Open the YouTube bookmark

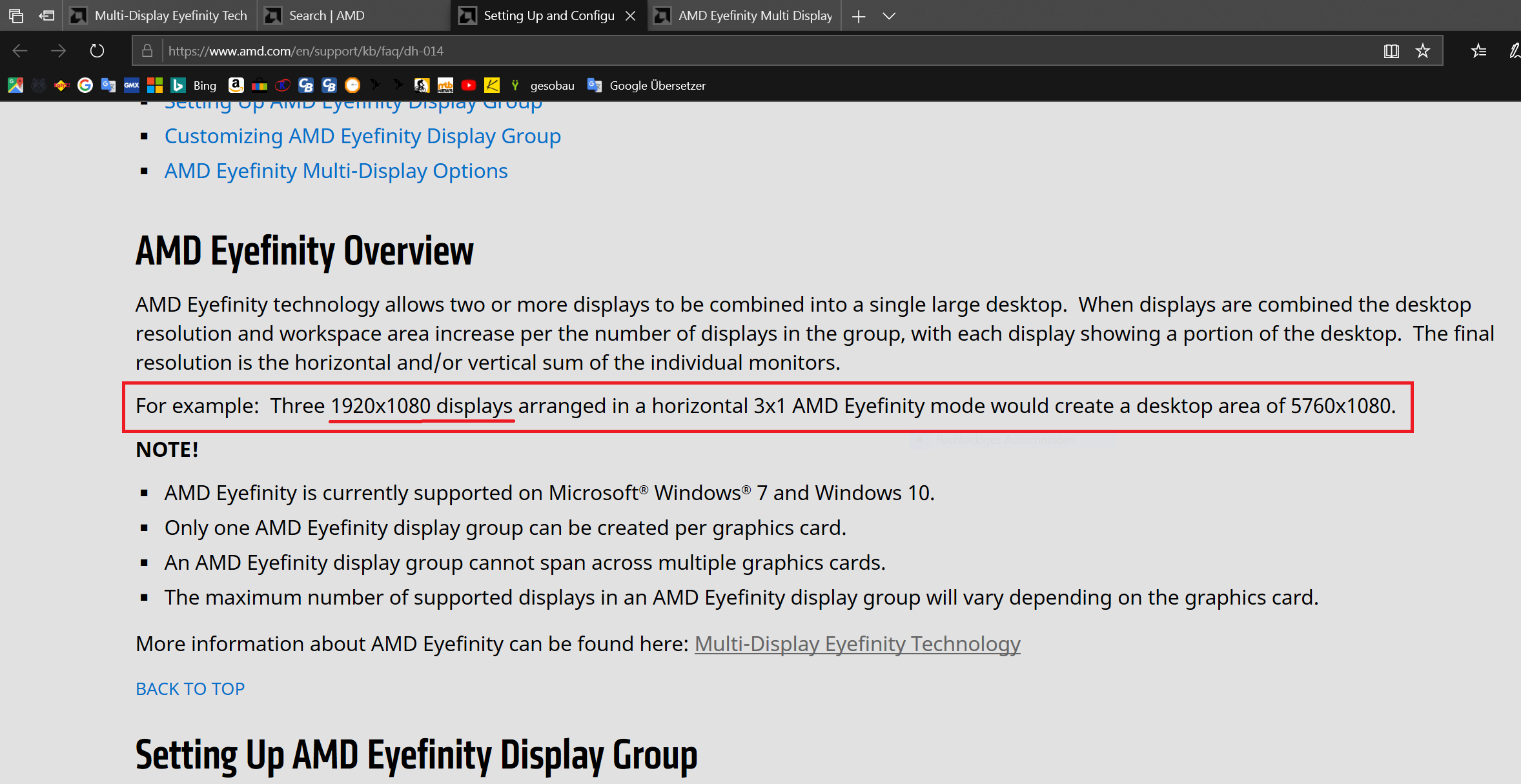(x=469, y=85)
